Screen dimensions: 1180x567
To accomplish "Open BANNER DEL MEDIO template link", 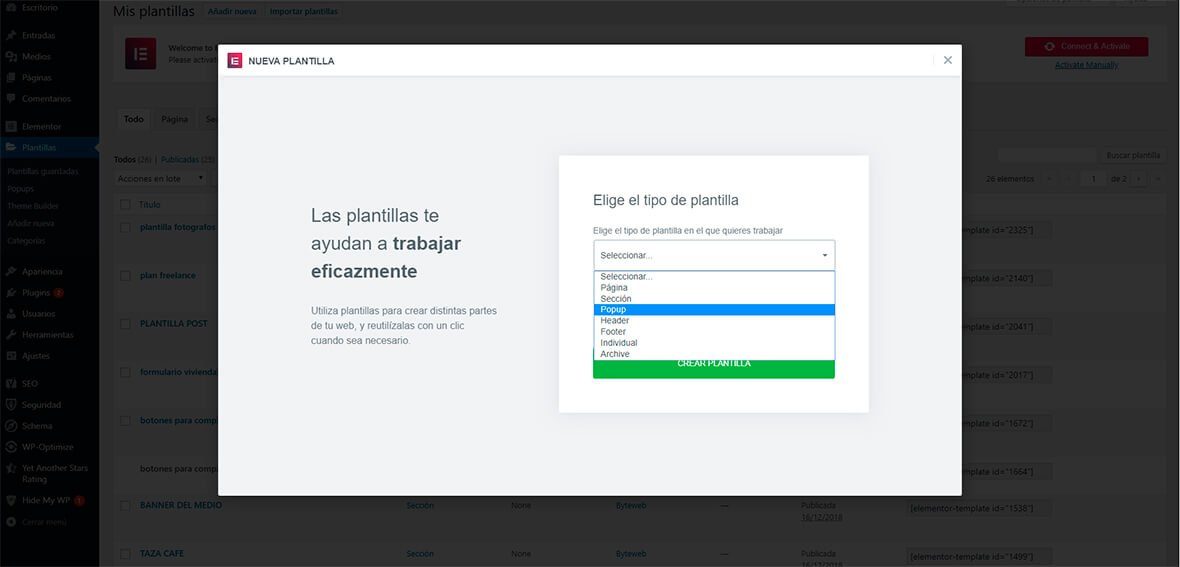I will (x=181, y=505).
